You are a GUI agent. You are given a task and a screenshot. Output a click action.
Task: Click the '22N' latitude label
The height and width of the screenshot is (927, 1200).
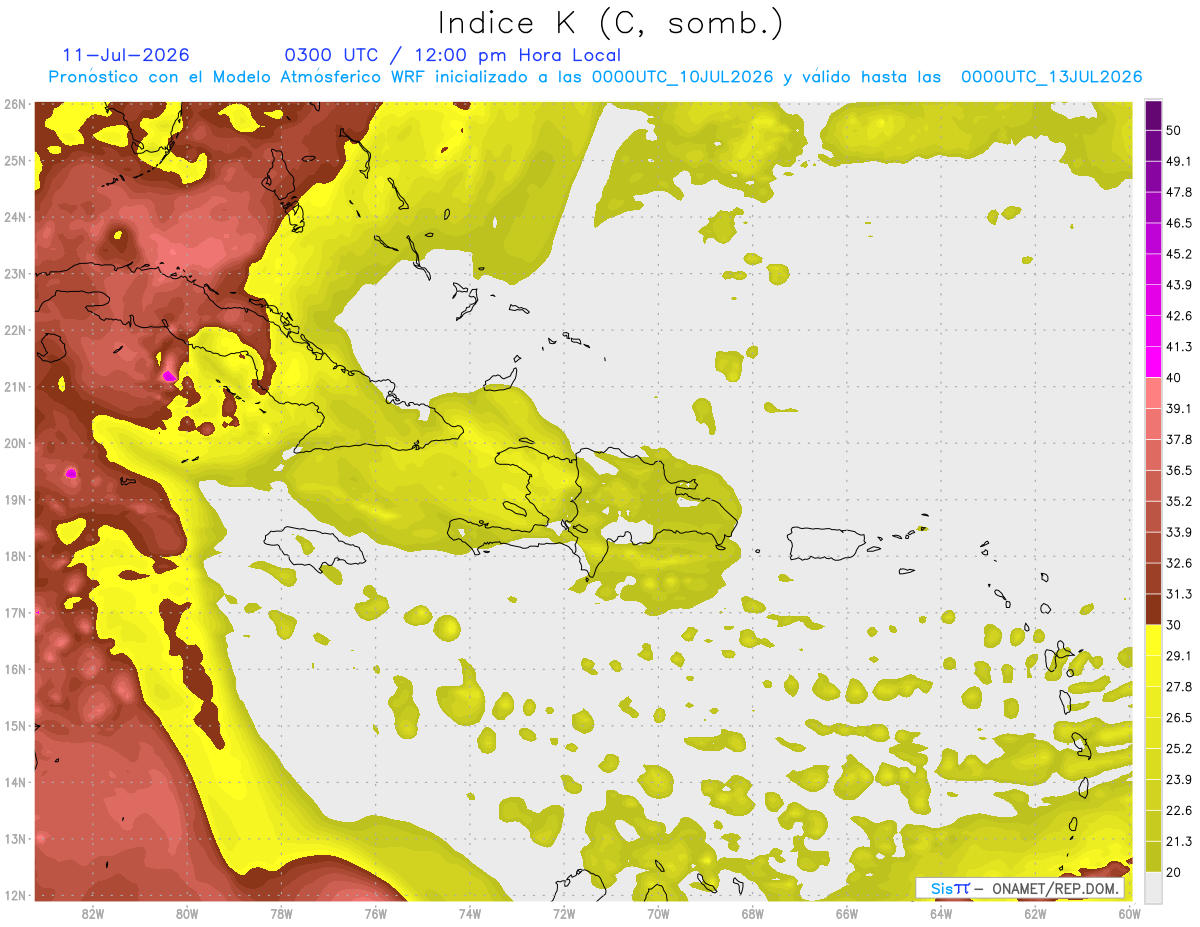pyautogui.click(x=15, y=330)
